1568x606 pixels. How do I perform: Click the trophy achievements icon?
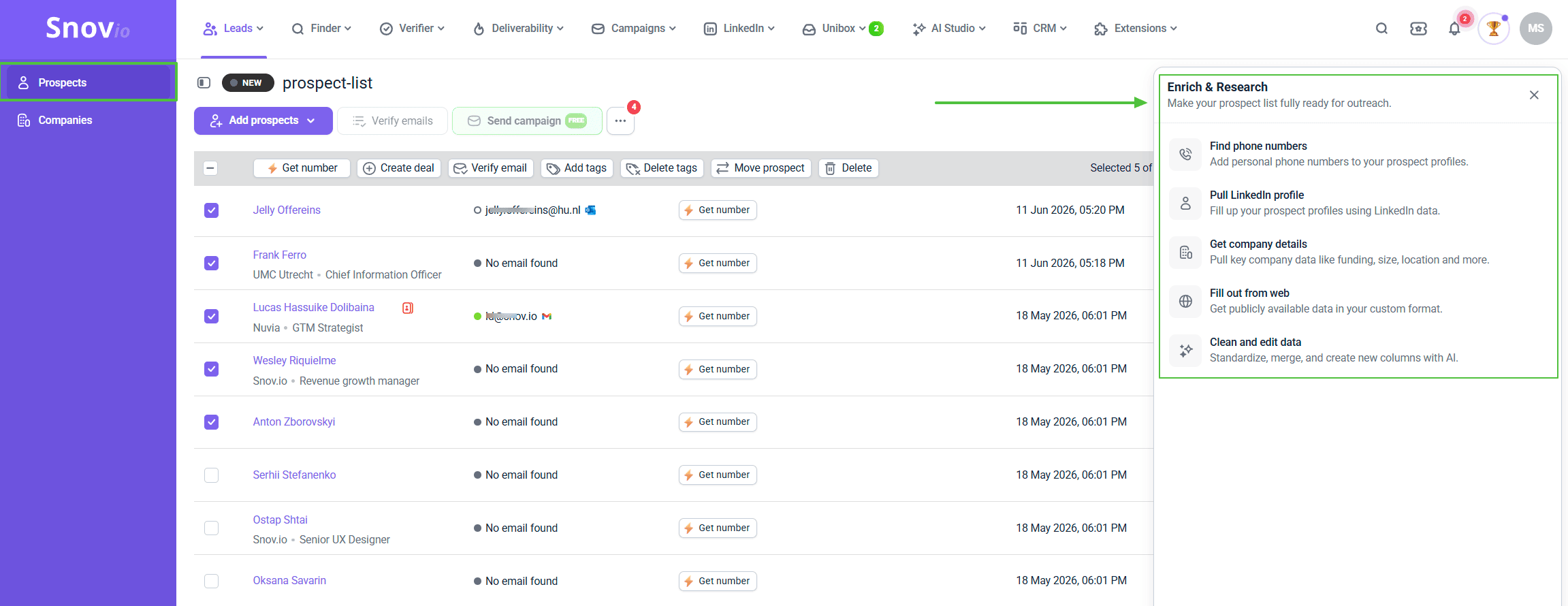click(1494, 29)
